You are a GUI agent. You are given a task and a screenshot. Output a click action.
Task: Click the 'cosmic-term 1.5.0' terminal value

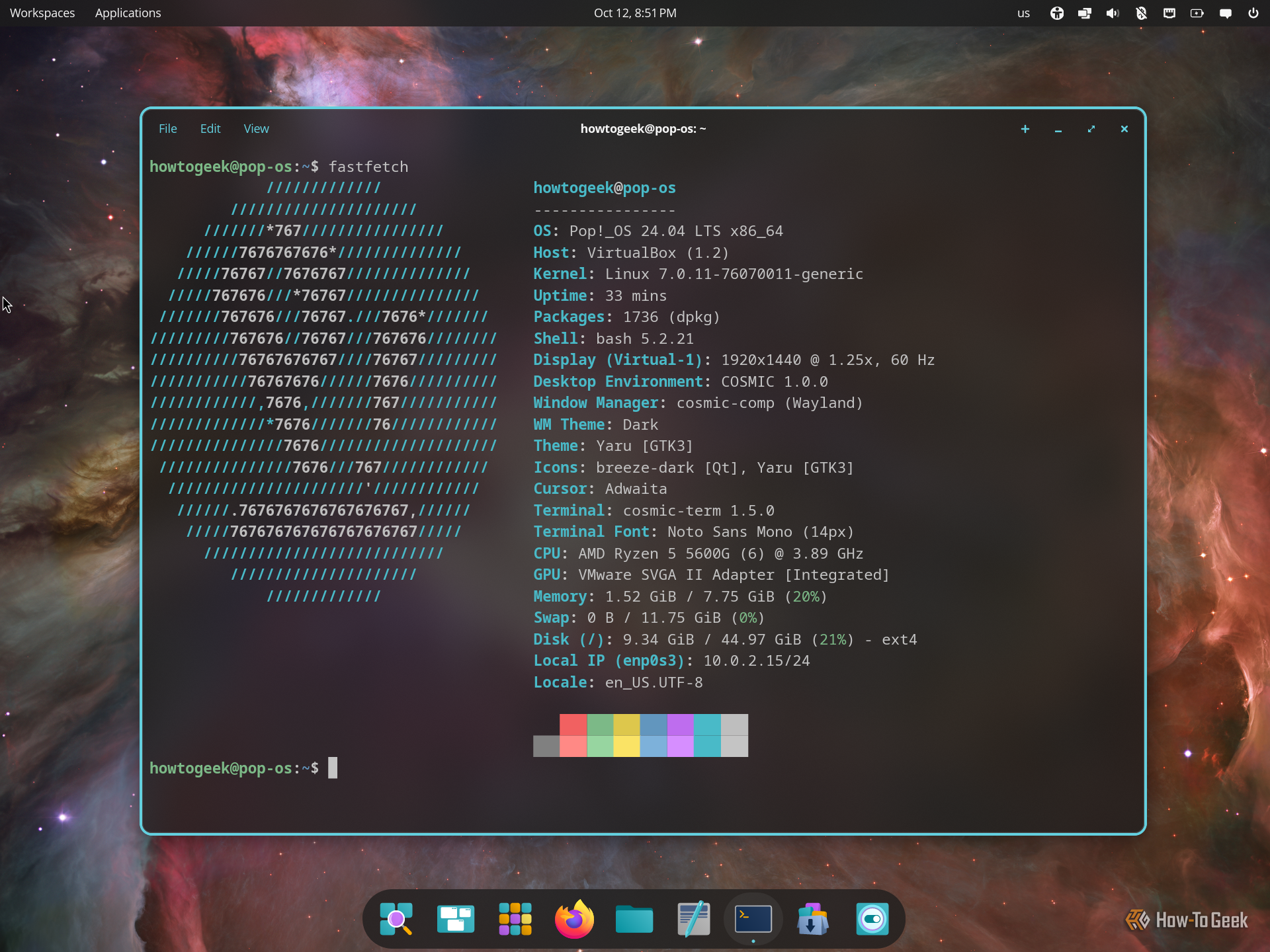698,510
